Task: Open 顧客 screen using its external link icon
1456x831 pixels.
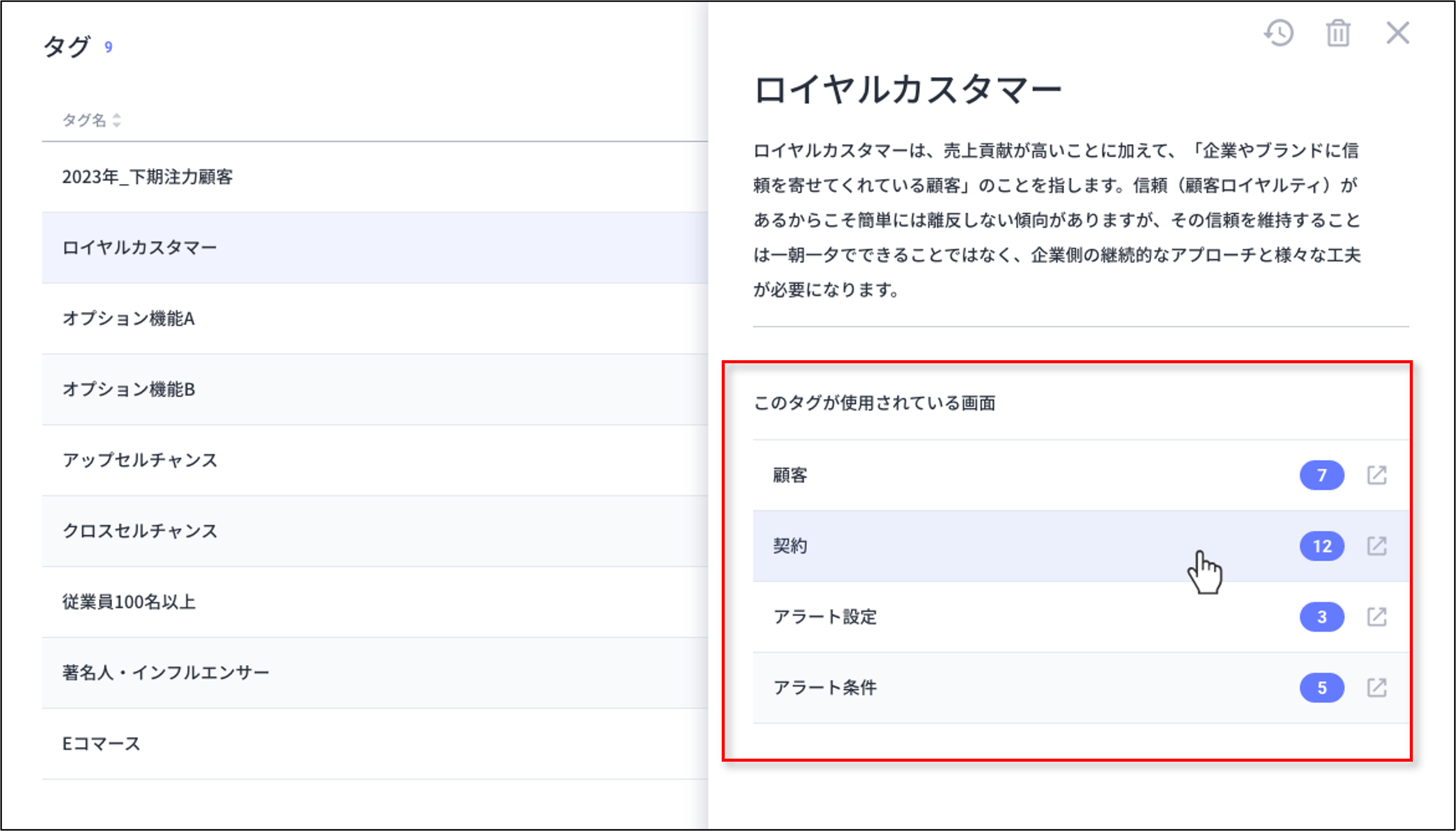Action: tap(1377, 474)
